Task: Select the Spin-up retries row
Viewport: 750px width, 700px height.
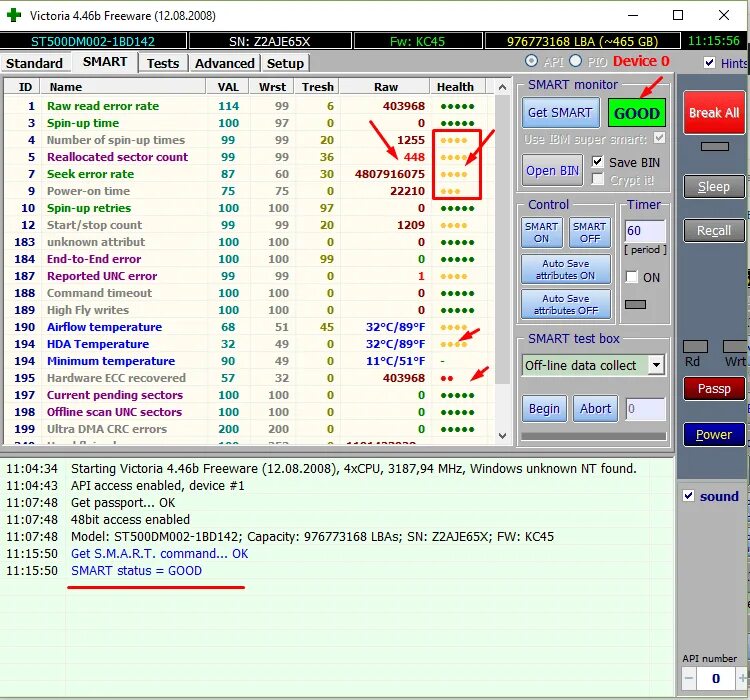Action: (249, 208)
